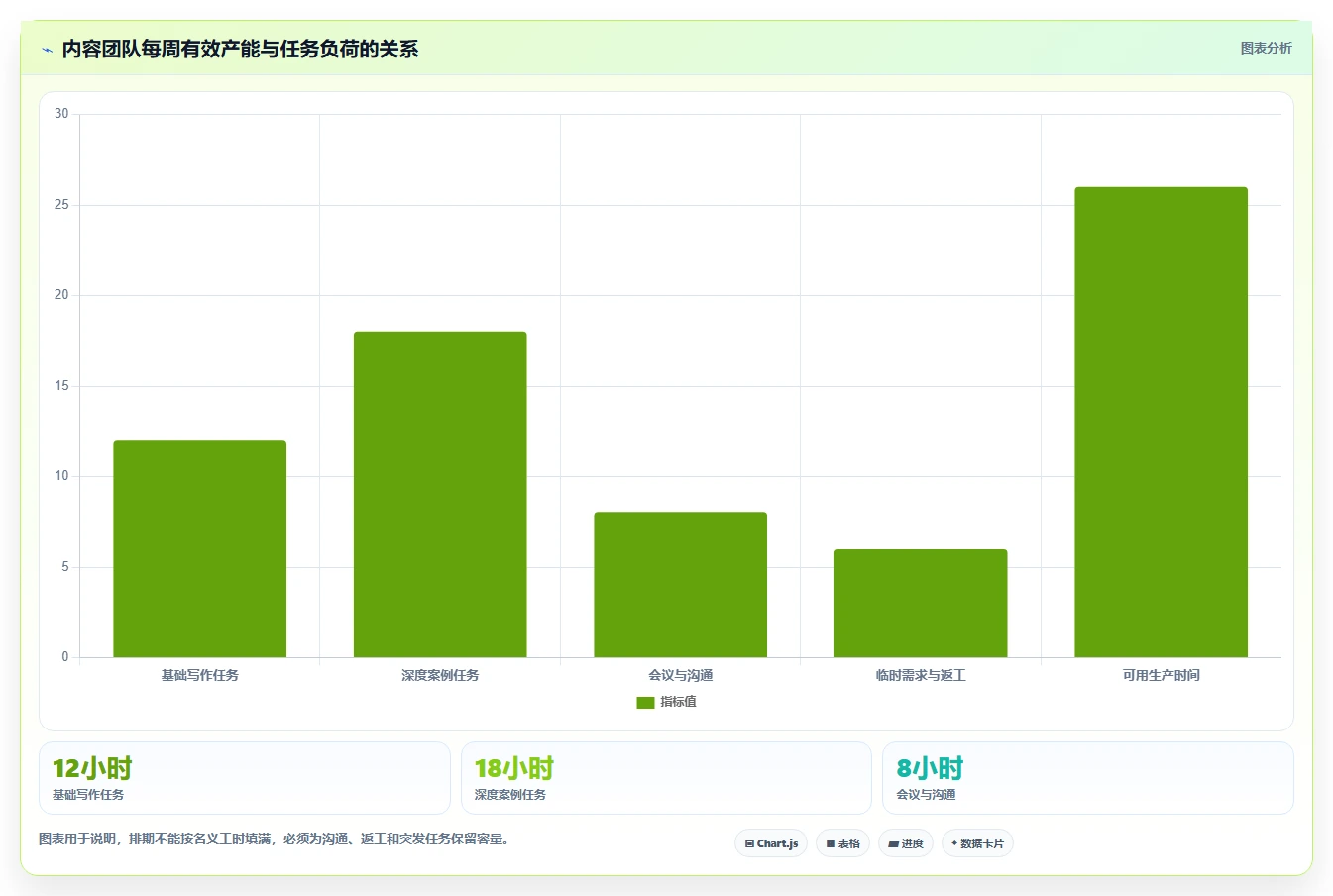
Task: Click the 图表分析 label in the header
Action: tap(1266, 48)
